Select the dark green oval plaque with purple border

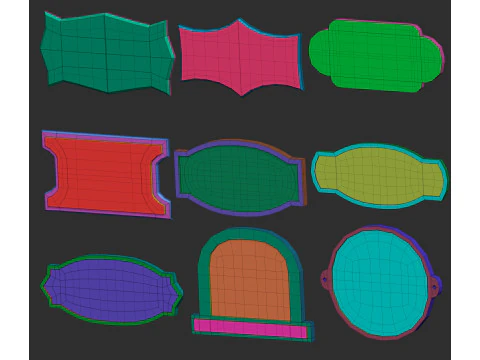240,178
